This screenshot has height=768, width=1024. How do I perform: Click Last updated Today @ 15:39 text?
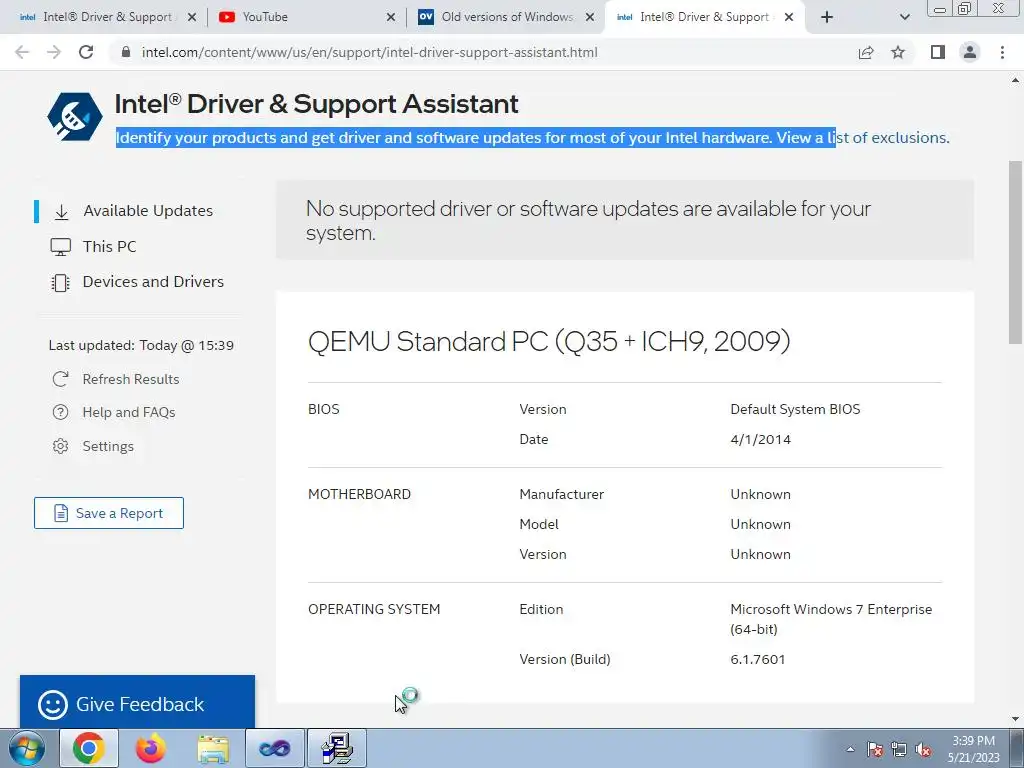pos(141,345)
